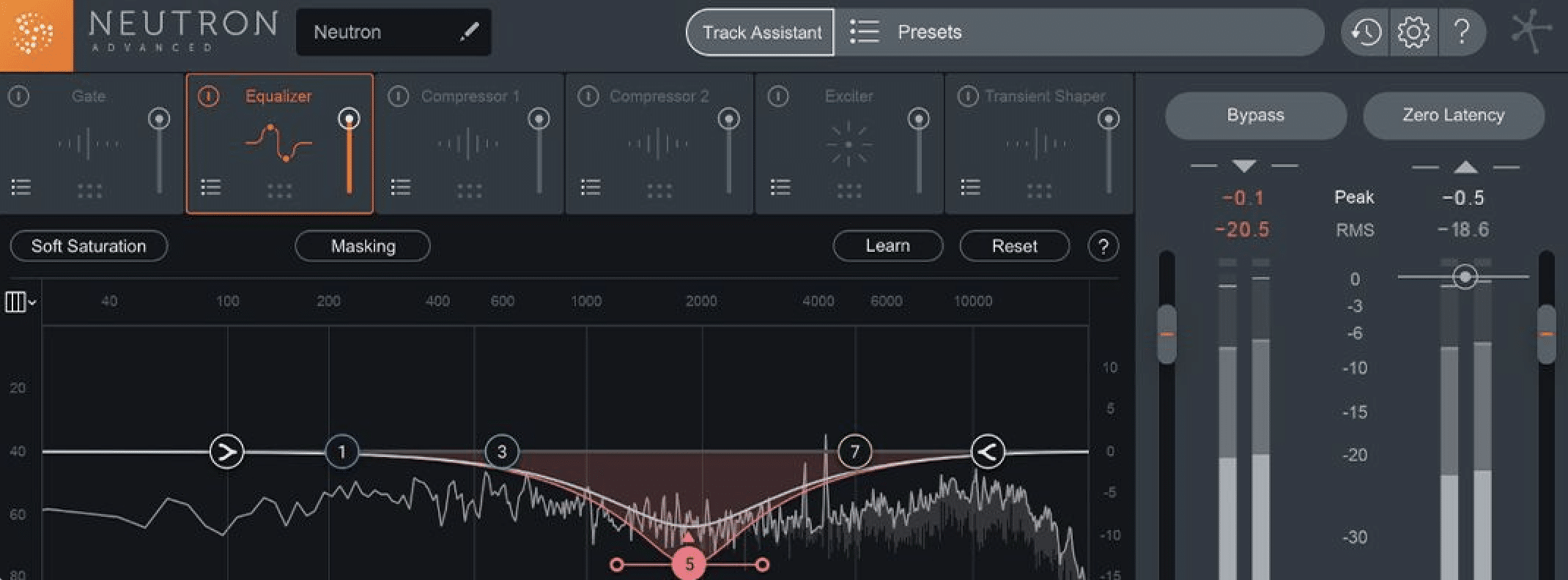Click the input meter down triangle
Image resolution: width=1568 pixels, height=580 pixels.
pyautogui.click(x=1244, y=166)
